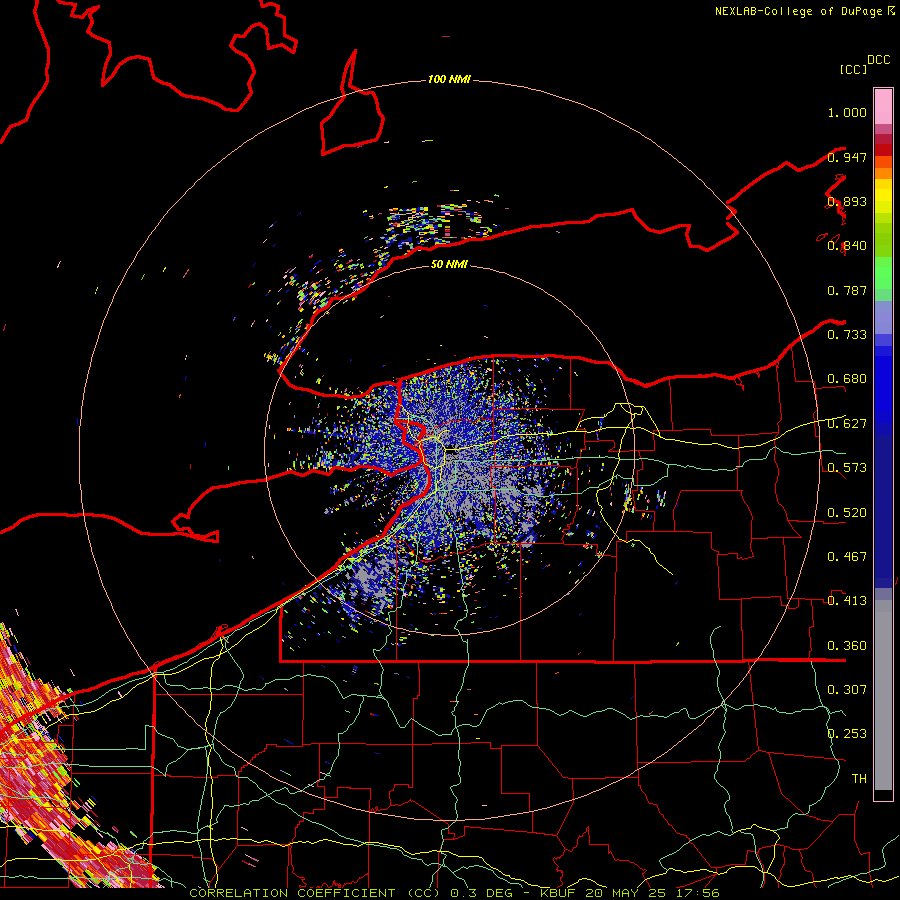The width and height of the screenshot is (900, 900).
Task: Click the 100 NMI range ring label
Action: click(449, 79)
